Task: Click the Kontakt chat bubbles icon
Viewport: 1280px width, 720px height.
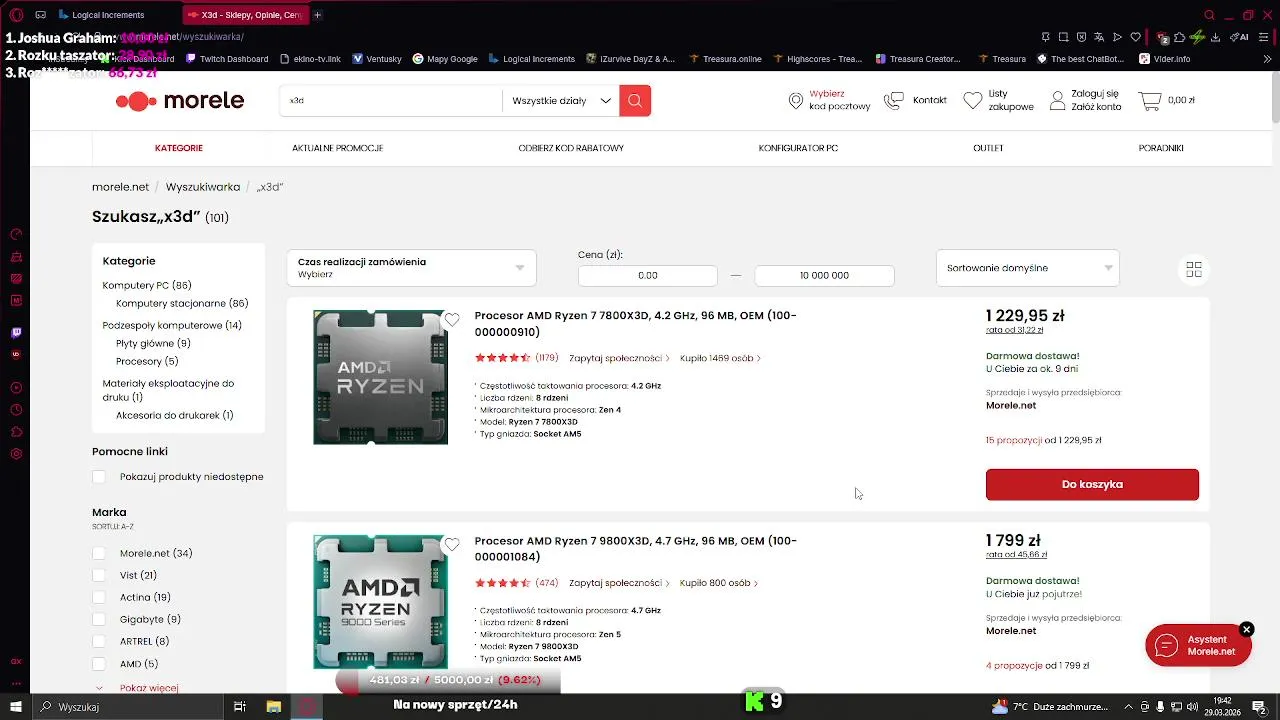Action: tap(894, 101)
